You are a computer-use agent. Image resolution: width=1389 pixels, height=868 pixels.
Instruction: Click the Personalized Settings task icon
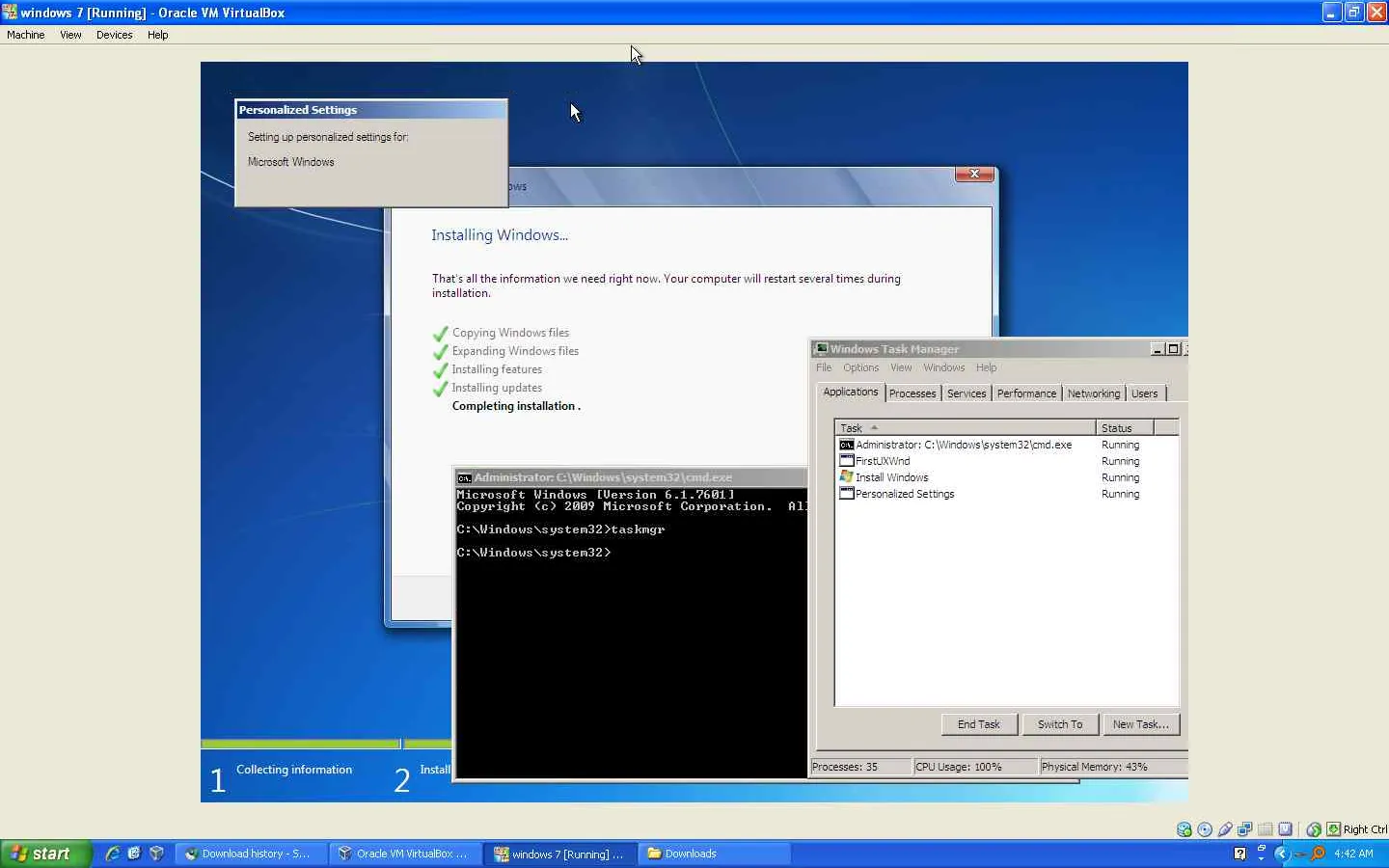point(847,494)
